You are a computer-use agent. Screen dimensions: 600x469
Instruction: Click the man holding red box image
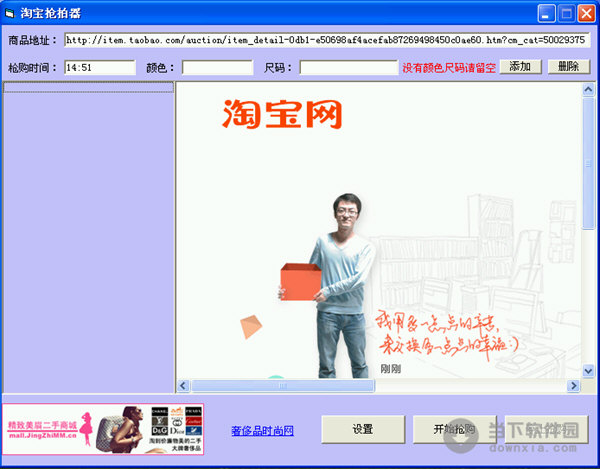[x=327, y=286]
